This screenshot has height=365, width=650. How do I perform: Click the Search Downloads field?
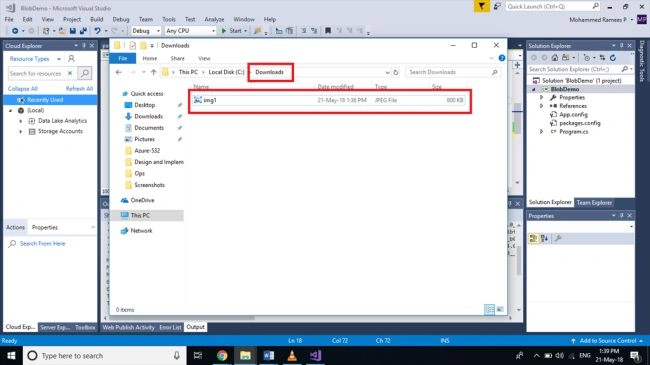pyautogui.click(x=453, y=72)
